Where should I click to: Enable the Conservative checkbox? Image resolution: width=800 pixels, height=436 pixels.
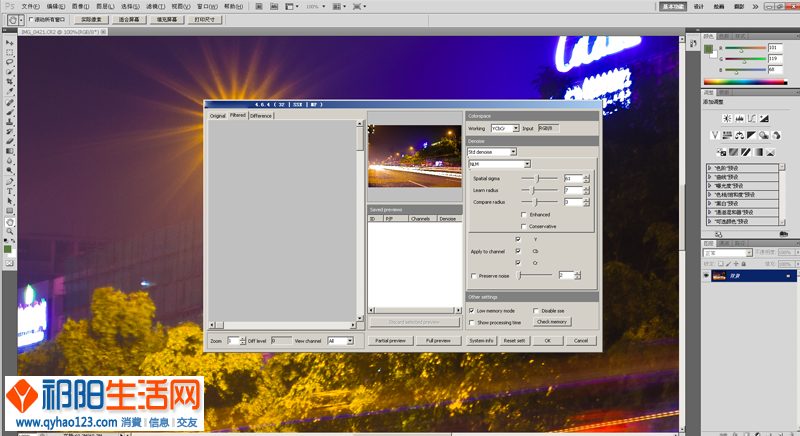(x=523, y=226)
